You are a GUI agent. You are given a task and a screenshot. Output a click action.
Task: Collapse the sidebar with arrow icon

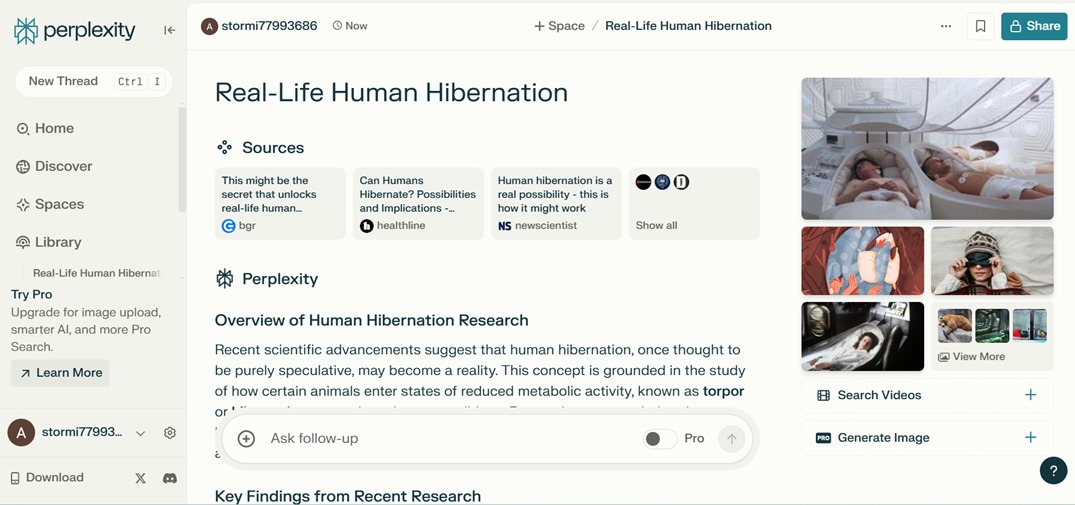pyautogui.click(x=169, y=30)
